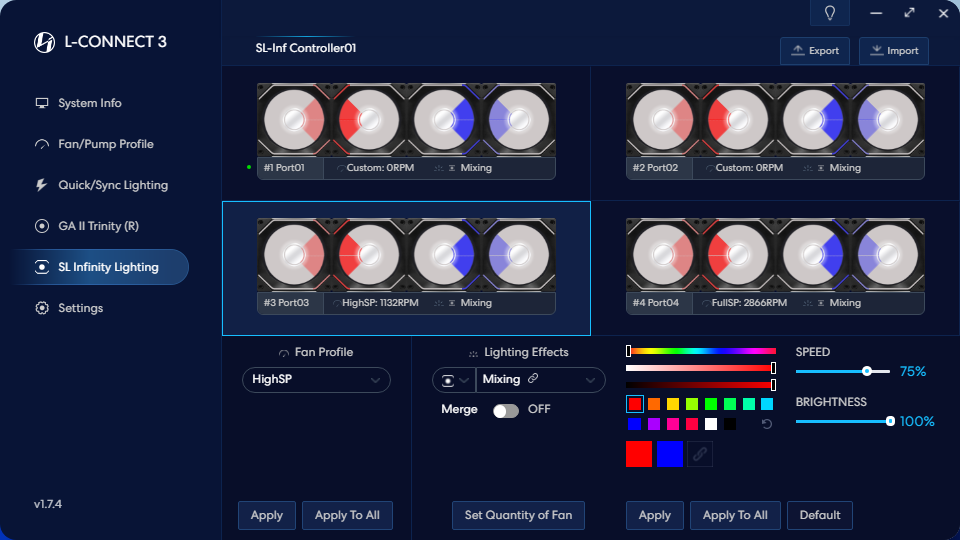The height and width of the screenshot is (540, 960).
Task: Click the color link chain icon beside blue swatch
Action: [700, 454]
